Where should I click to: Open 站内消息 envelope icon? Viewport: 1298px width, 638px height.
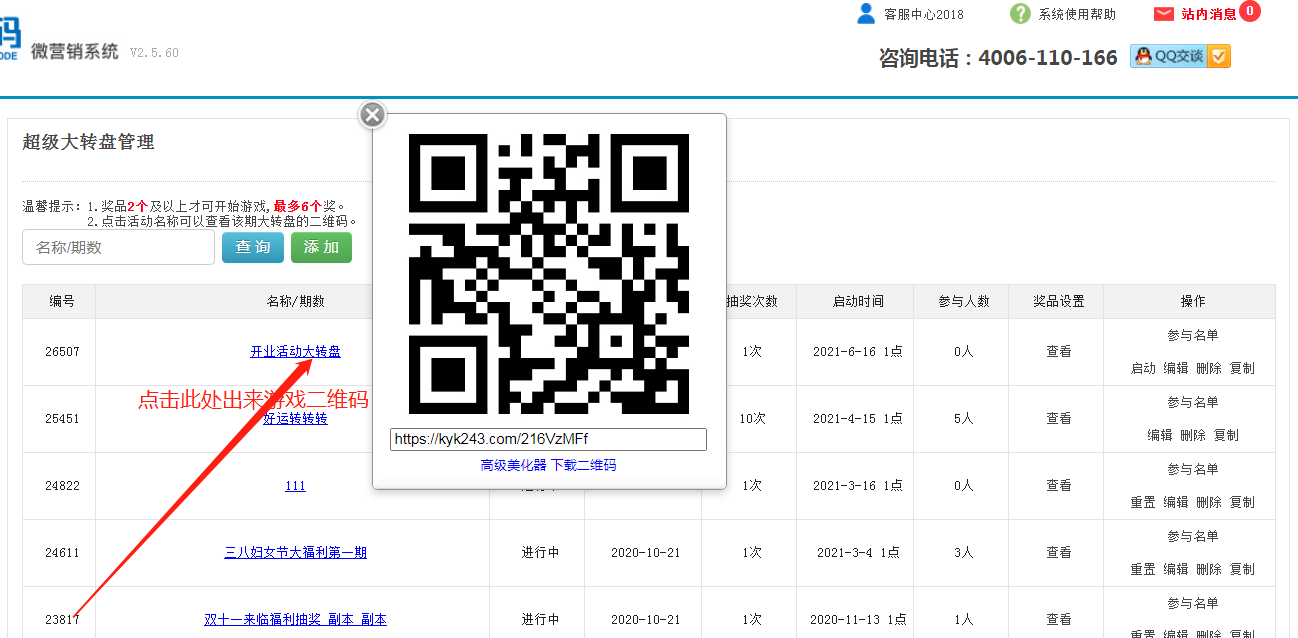pyautogui.click(x=1163, y=14)
